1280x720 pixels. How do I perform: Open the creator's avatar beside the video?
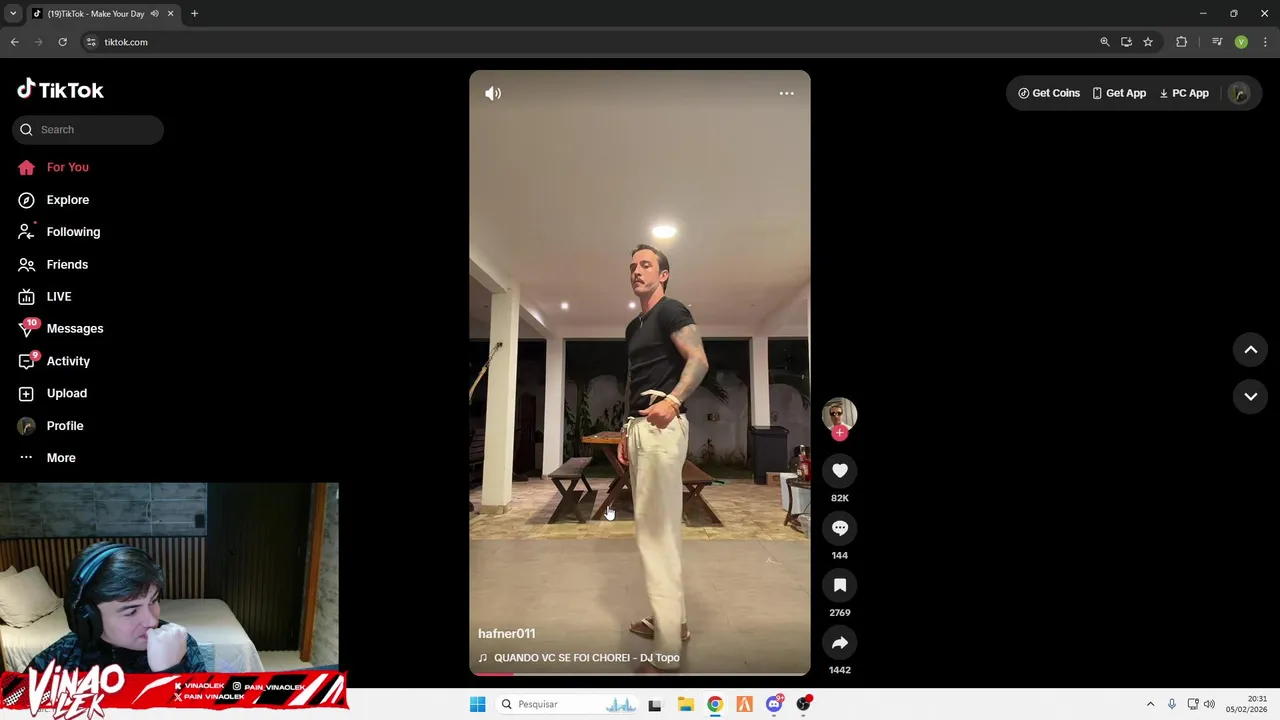tap(840, 414)
